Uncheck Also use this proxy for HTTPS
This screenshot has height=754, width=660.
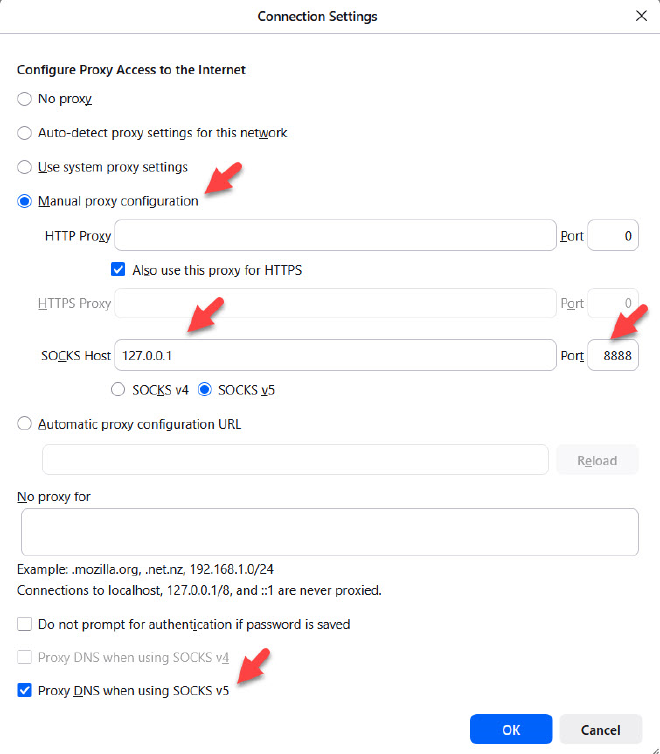pyautogui.click(x=118, y=270)
